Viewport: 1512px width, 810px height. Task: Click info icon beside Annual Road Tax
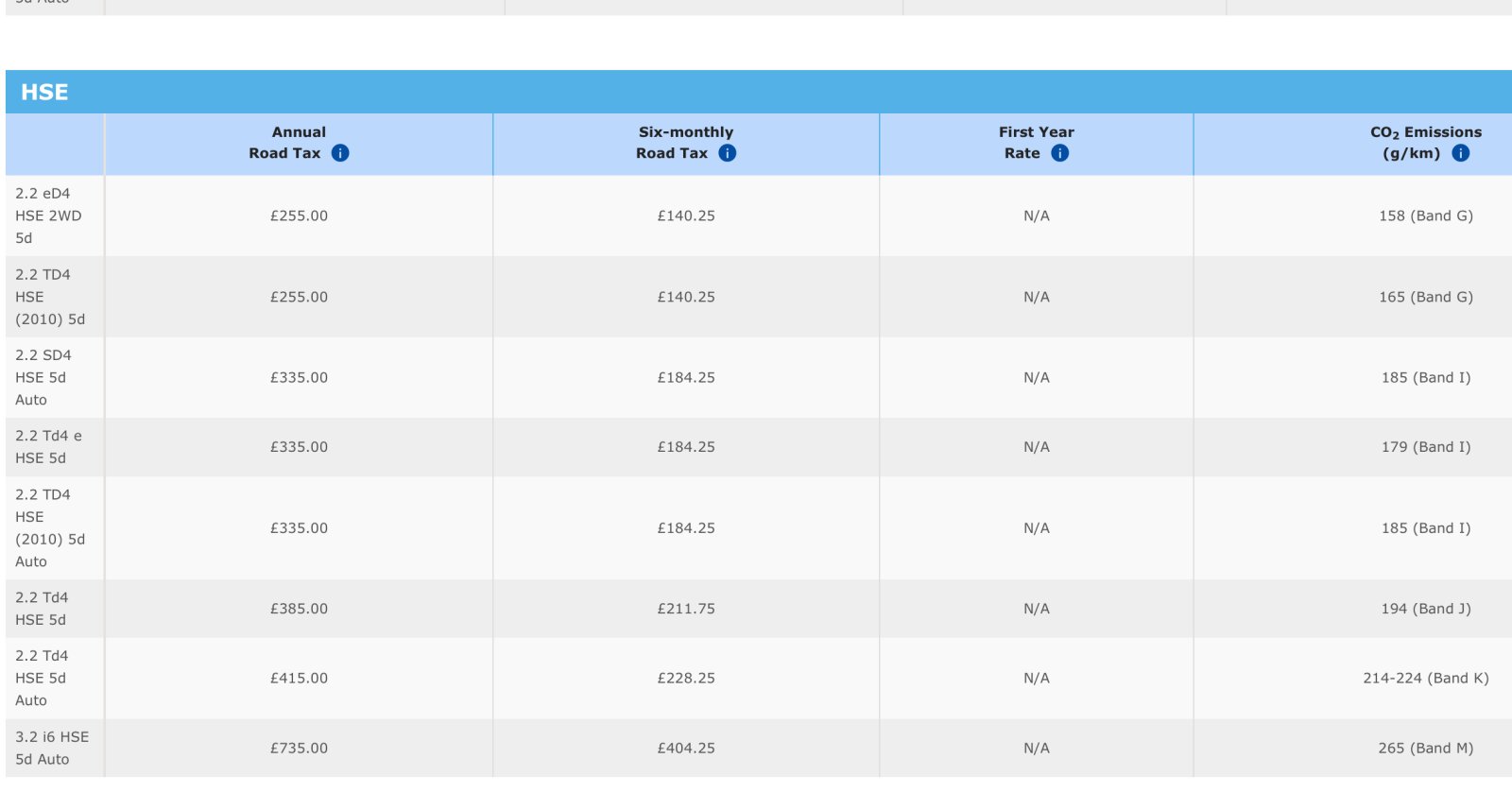[x=340, y=153]
